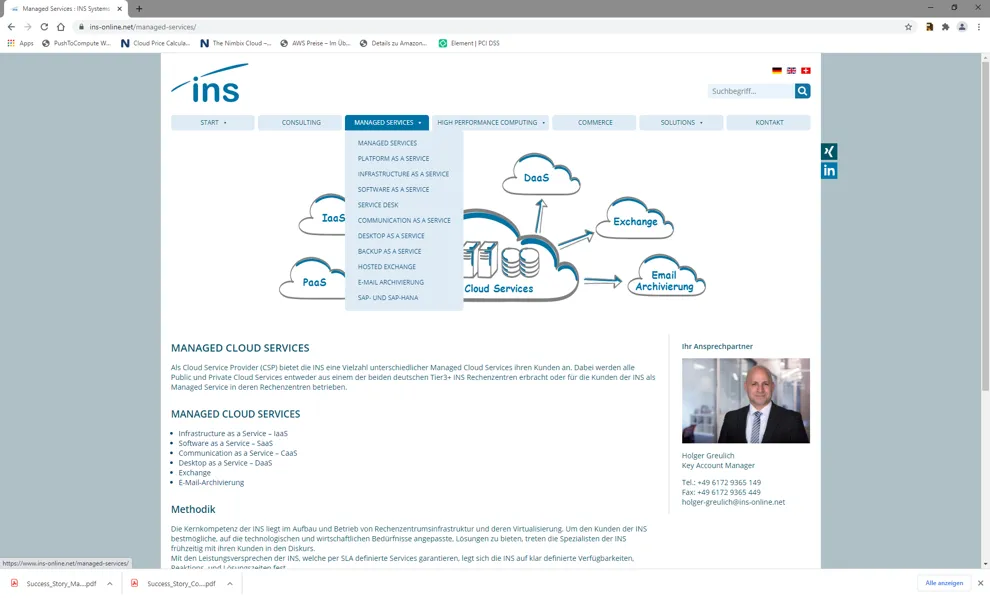
Task: Select the Swiss flag language
Action: click(806, 71)
